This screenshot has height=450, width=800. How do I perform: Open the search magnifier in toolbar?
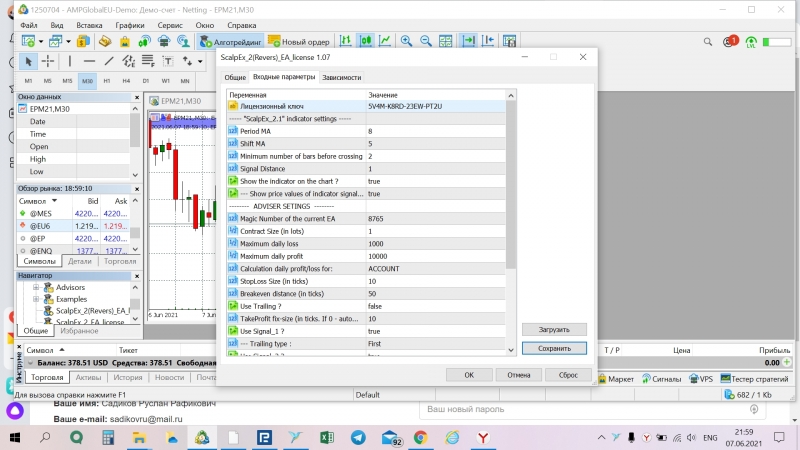coord(708,42)
